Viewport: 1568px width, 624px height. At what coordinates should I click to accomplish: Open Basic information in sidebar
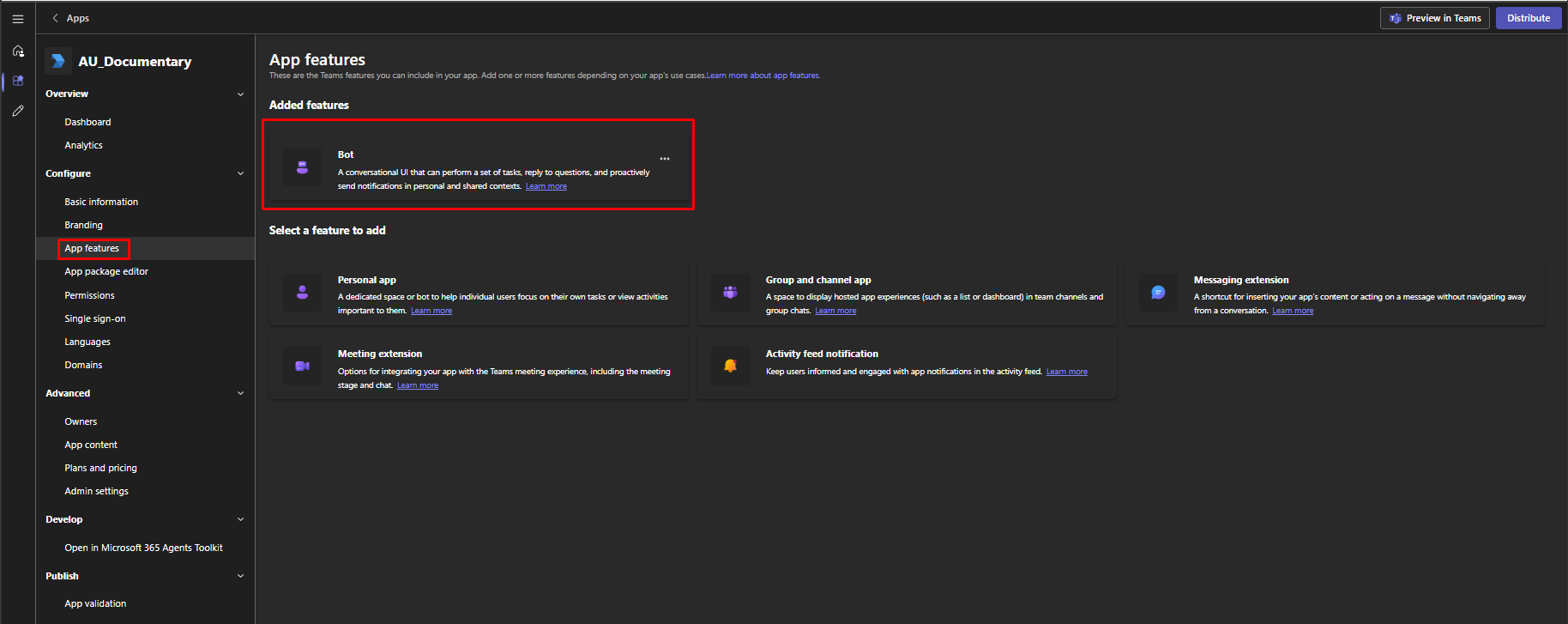click(x=101, y=202)
